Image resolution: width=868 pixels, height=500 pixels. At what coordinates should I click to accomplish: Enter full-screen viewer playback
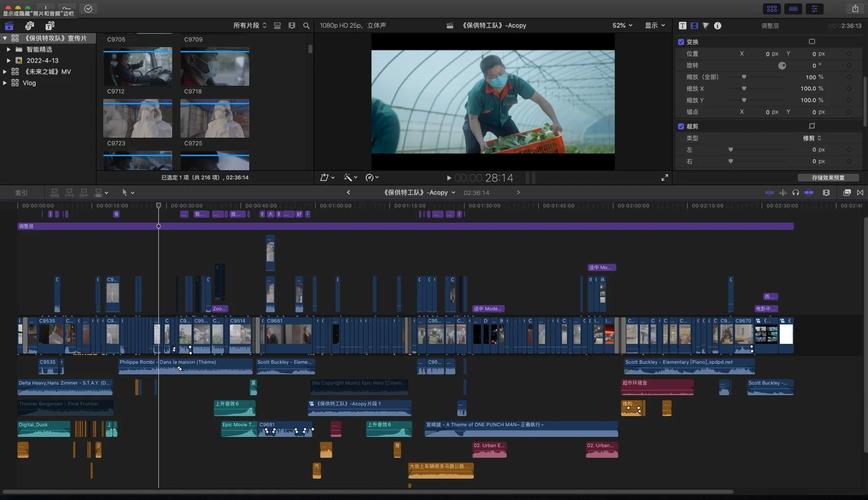(x=664, y=178)
